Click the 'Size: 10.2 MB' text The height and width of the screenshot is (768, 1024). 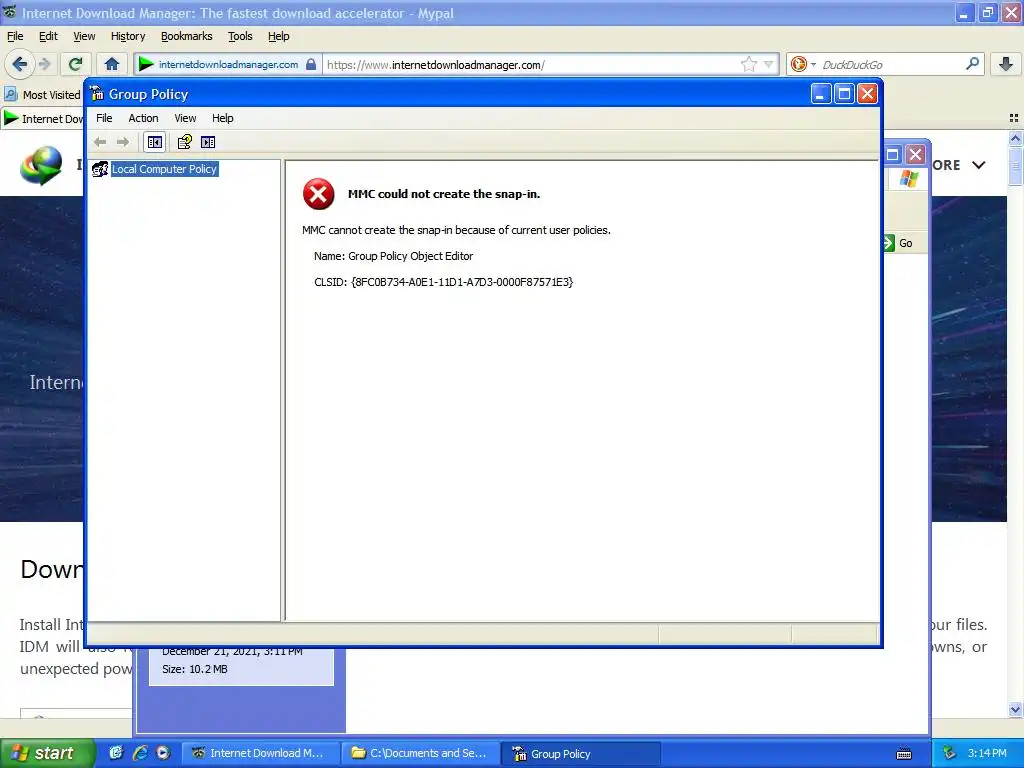pos(195,669)
